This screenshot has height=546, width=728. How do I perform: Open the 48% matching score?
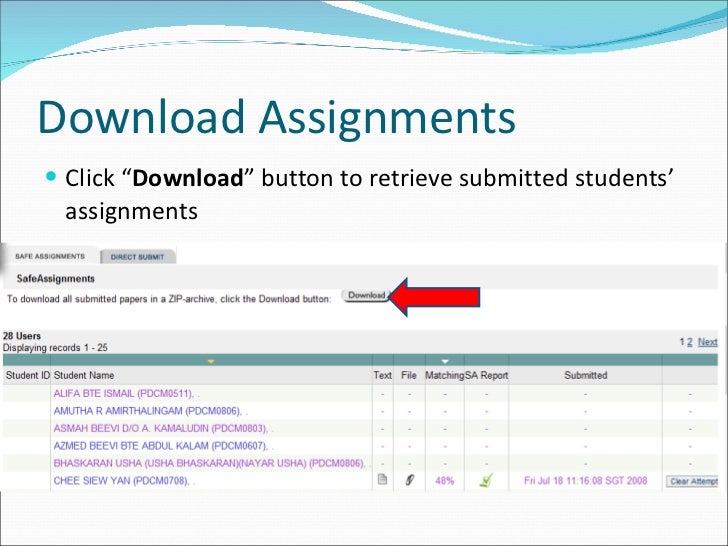pos(445,481)
